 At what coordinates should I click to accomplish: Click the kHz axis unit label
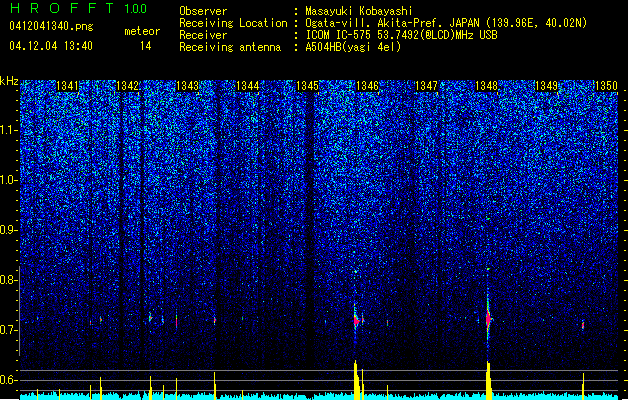(9, 81)
